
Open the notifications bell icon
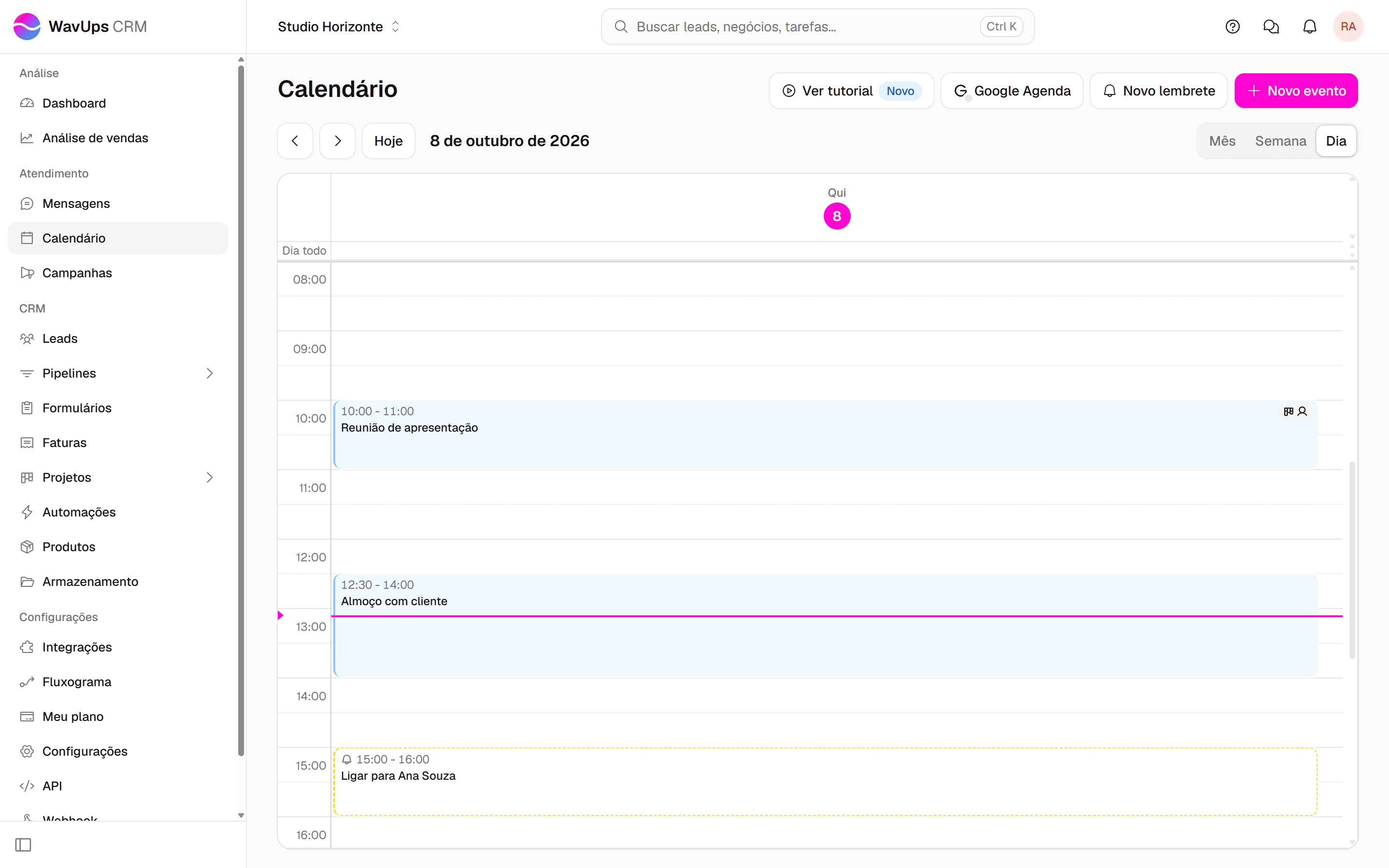click(1309, 27)
